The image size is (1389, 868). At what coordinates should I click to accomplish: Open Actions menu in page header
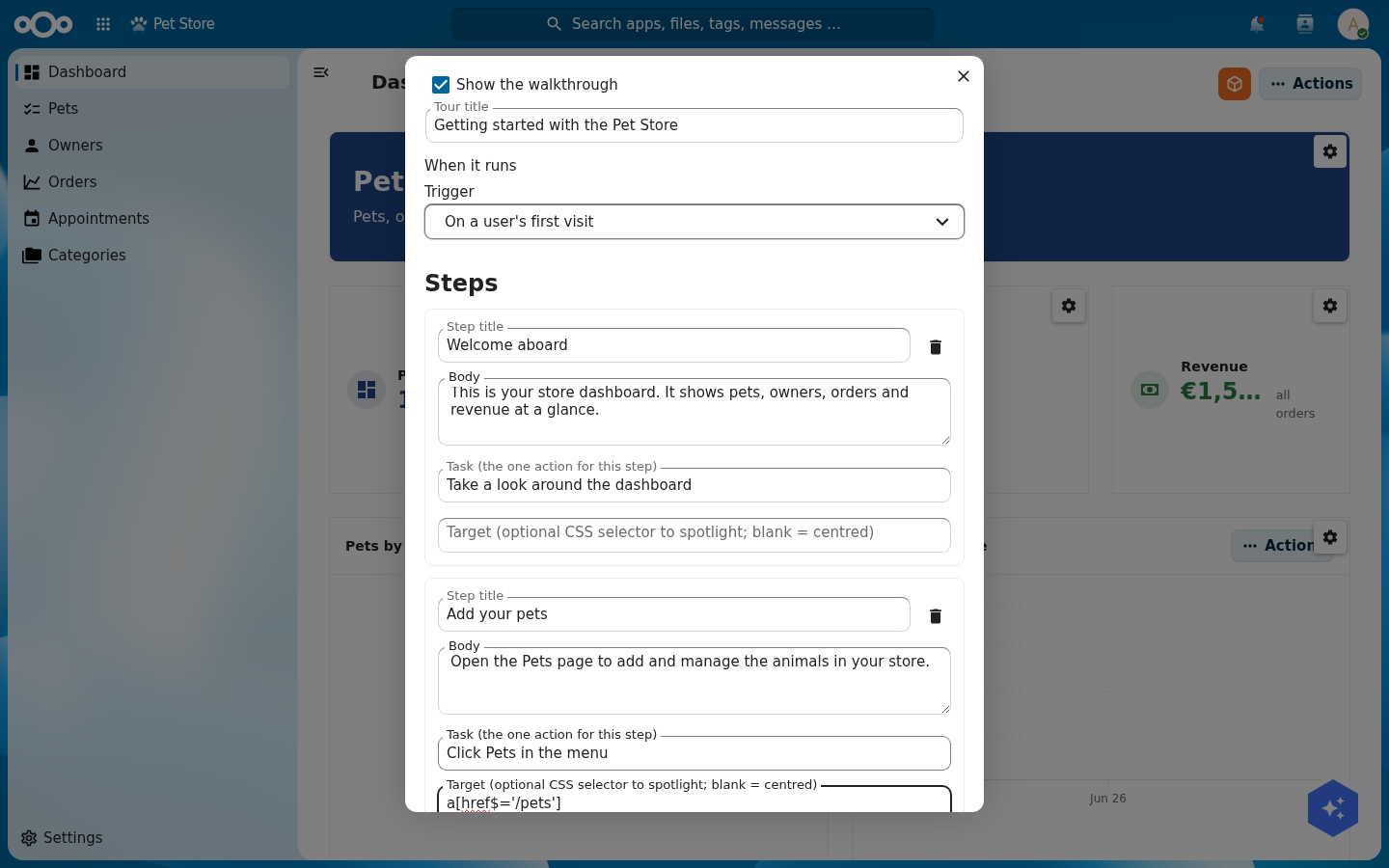(x=1310, y=84)
